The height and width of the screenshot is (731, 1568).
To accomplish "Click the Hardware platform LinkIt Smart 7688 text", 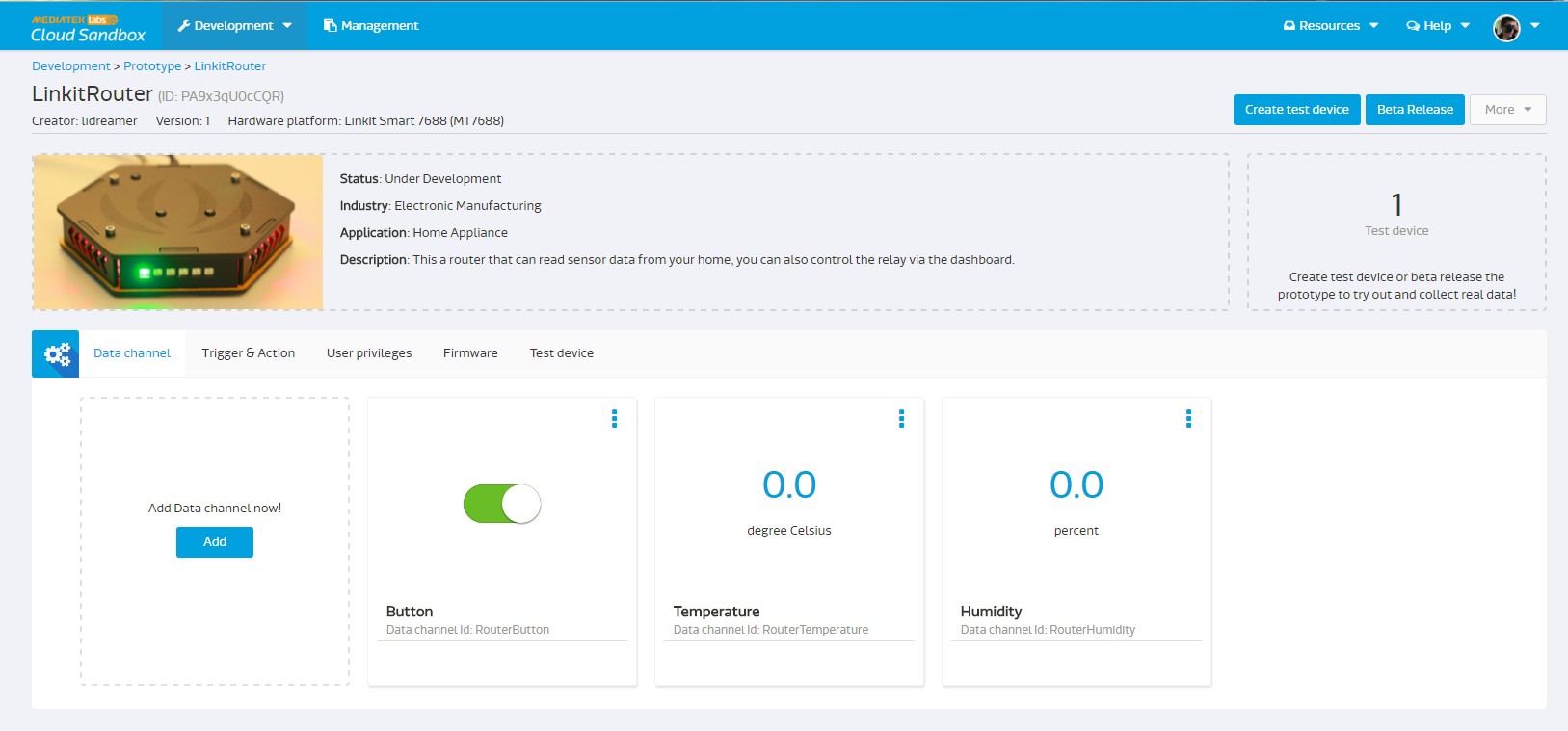I will point(365,121).
